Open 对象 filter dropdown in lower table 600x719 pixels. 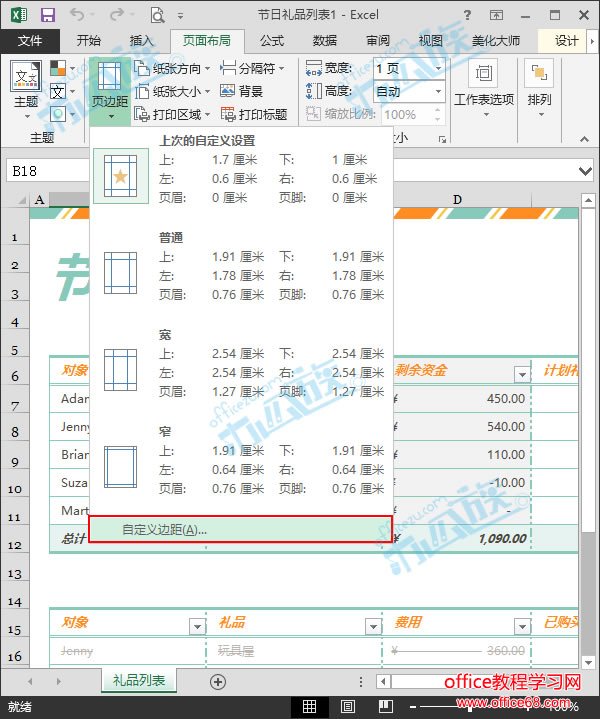pos(197,626)
